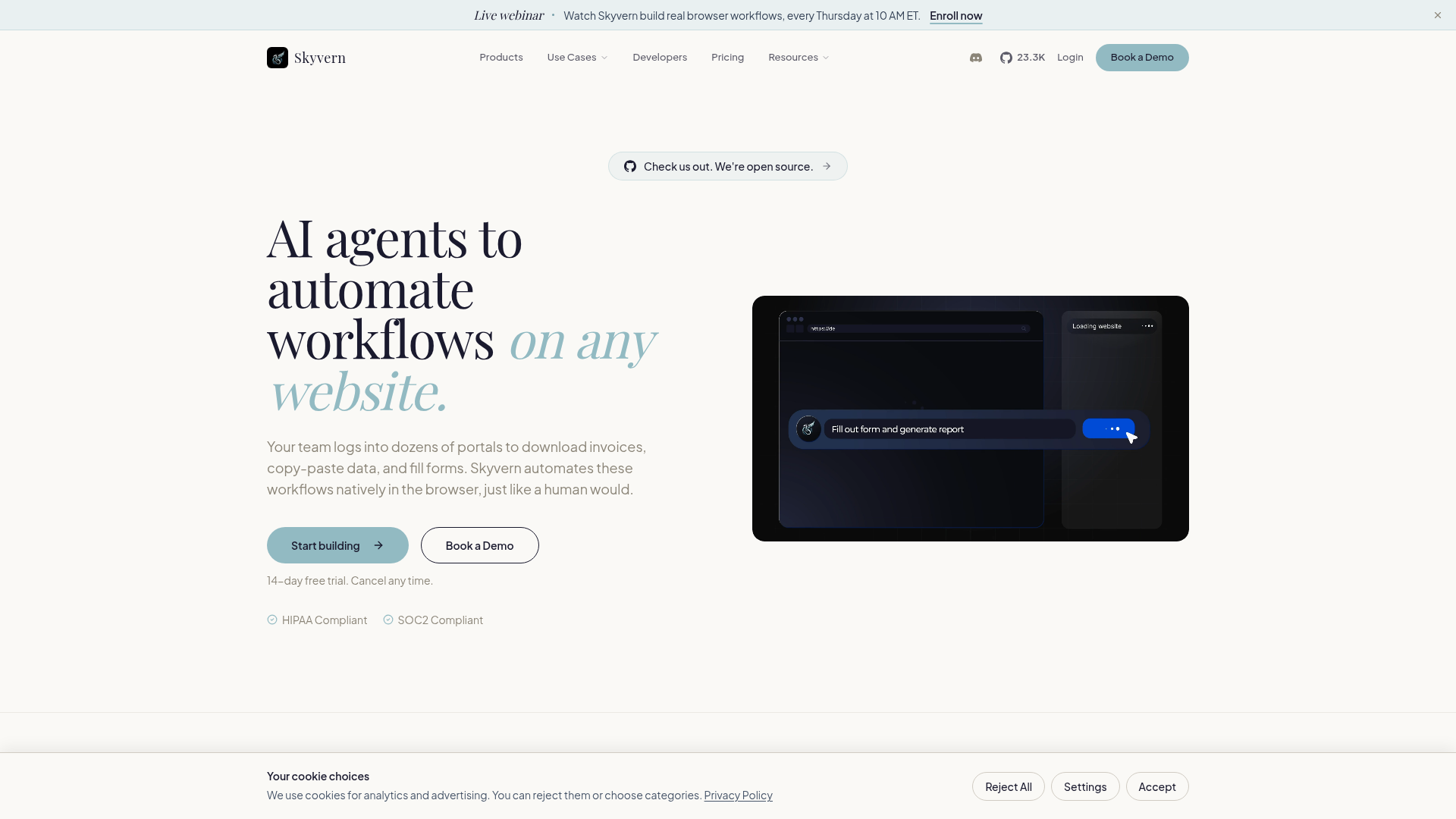Open the Pricing page
Image resolution: width=1456 pixels, height=819 pixels.
pyautogui.click(x=727, y=58)
